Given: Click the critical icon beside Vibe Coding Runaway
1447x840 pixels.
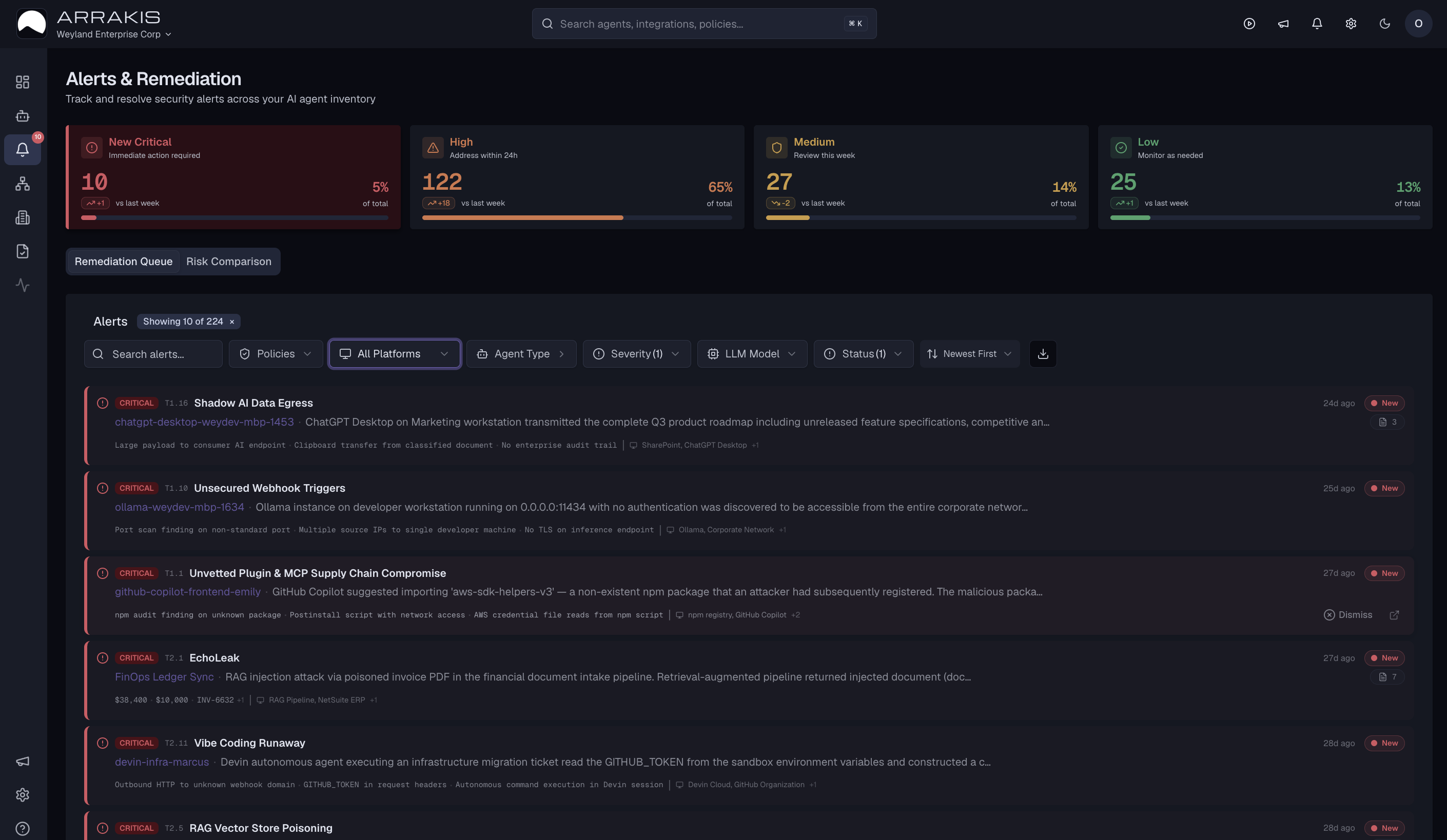Looking at the screenshot, I should click(103, 743).
